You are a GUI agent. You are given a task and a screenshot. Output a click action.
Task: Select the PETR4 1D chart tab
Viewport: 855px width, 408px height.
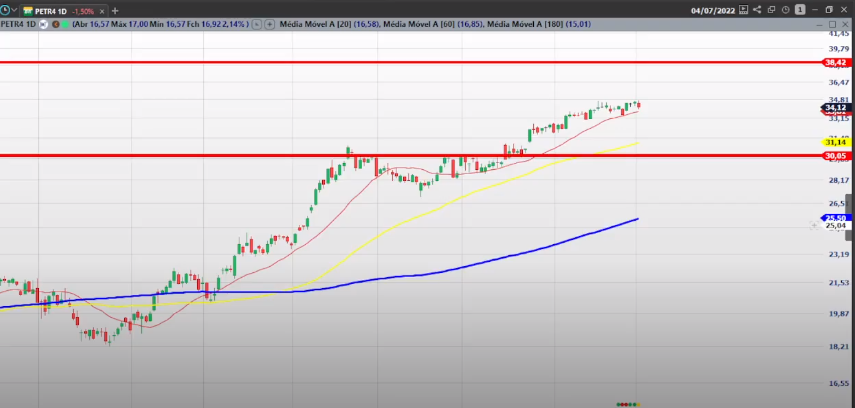click(47, 10)
